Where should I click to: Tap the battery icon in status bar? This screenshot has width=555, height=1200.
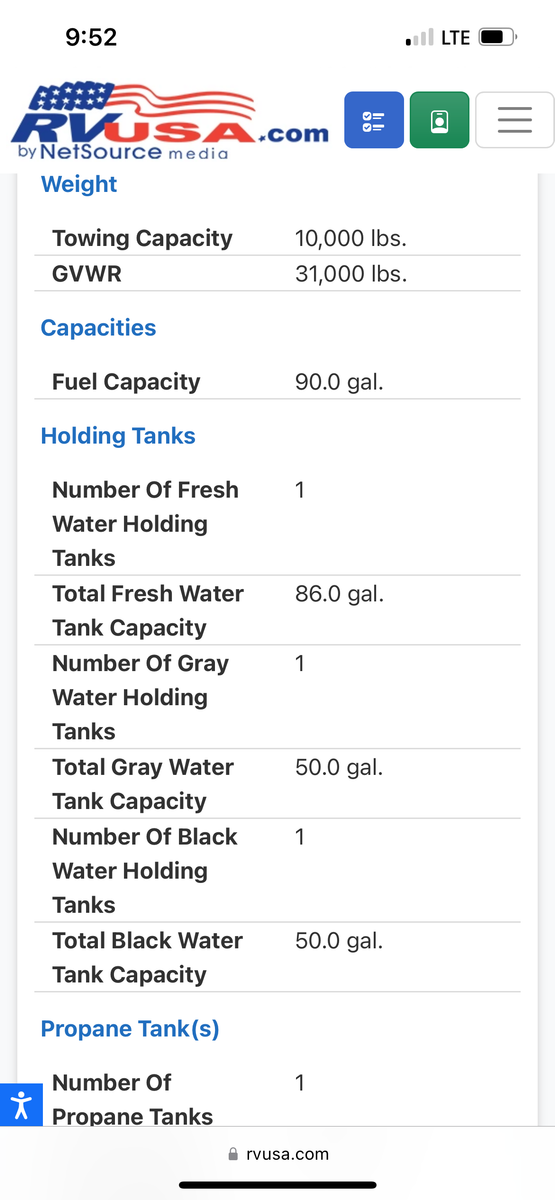pos(497,38)
